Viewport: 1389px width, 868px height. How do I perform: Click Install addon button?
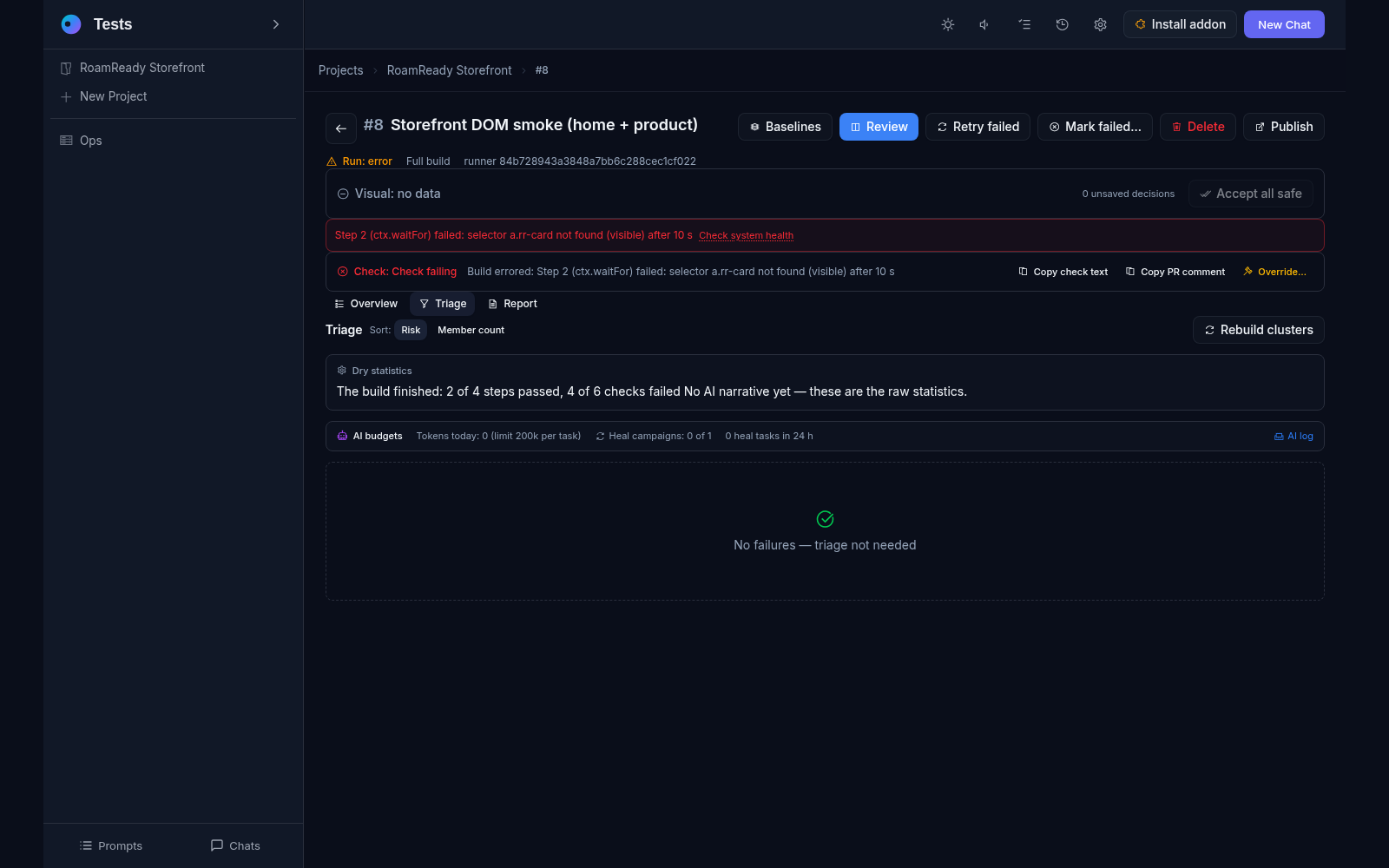(x=1180, y=24)
